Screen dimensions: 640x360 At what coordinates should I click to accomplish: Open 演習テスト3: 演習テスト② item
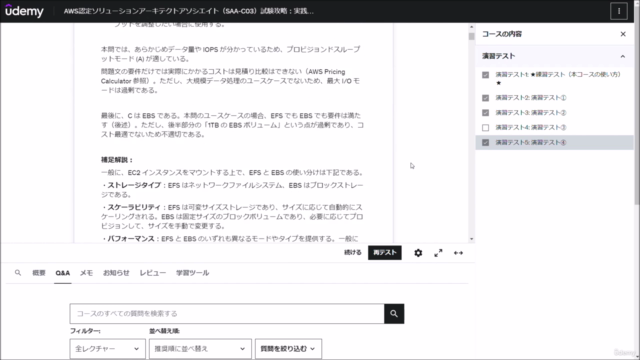click(531, 113)
